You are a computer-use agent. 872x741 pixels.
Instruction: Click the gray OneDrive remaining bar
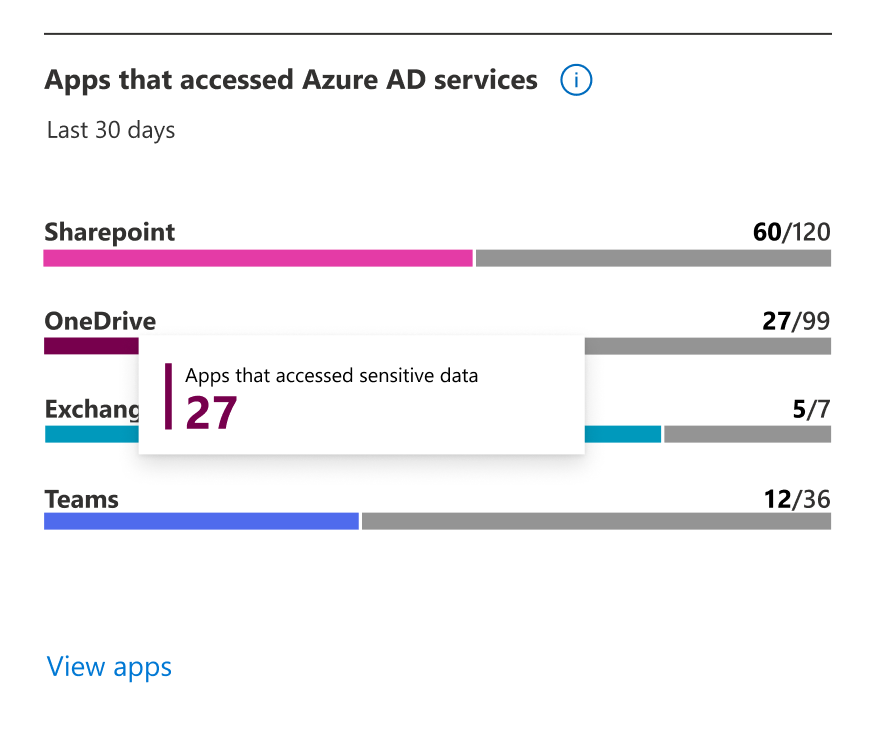pyautogui.click(x=708, y=346)
